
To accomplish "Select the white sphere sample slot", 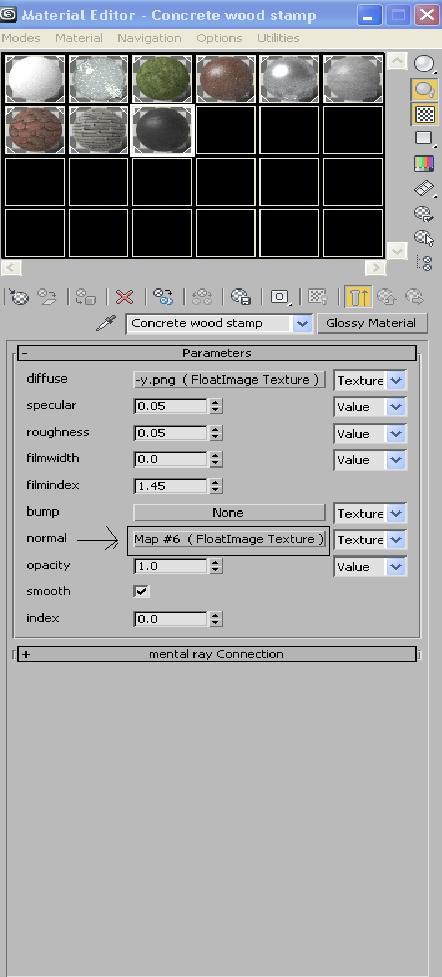I will (x=35, y=79).
